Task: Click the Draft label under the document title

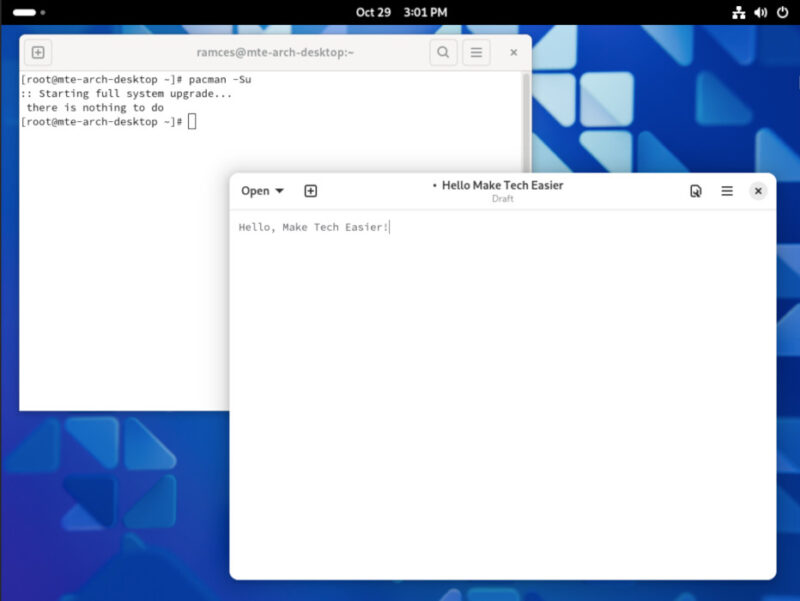Action: pyautogui.click(x=502, y=199)
